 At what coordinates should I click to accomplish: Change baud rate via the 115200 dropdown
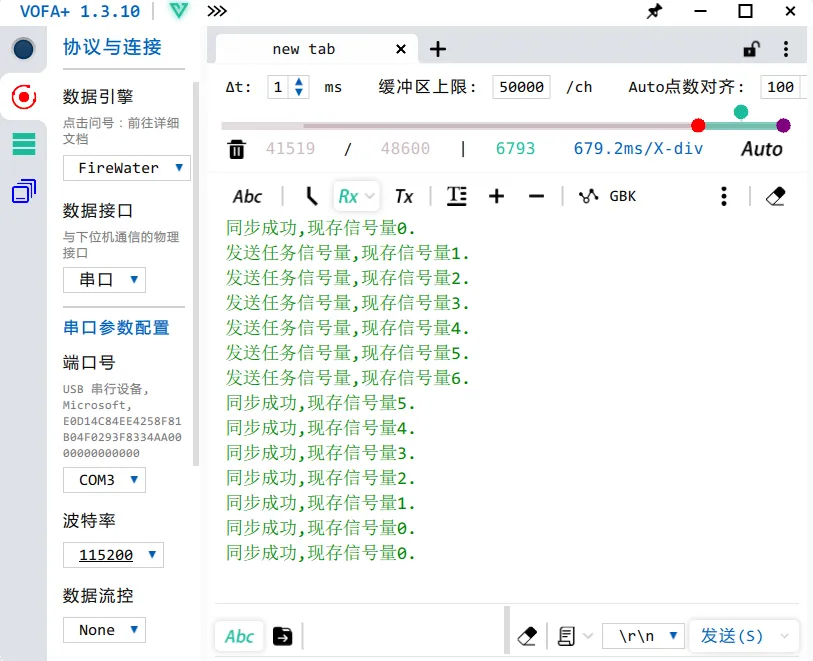[113, 555]
